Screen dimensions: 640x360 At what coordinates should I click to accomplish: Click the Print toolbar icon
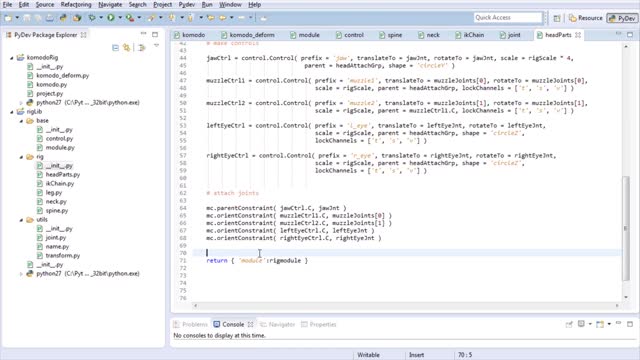[49, 18]
